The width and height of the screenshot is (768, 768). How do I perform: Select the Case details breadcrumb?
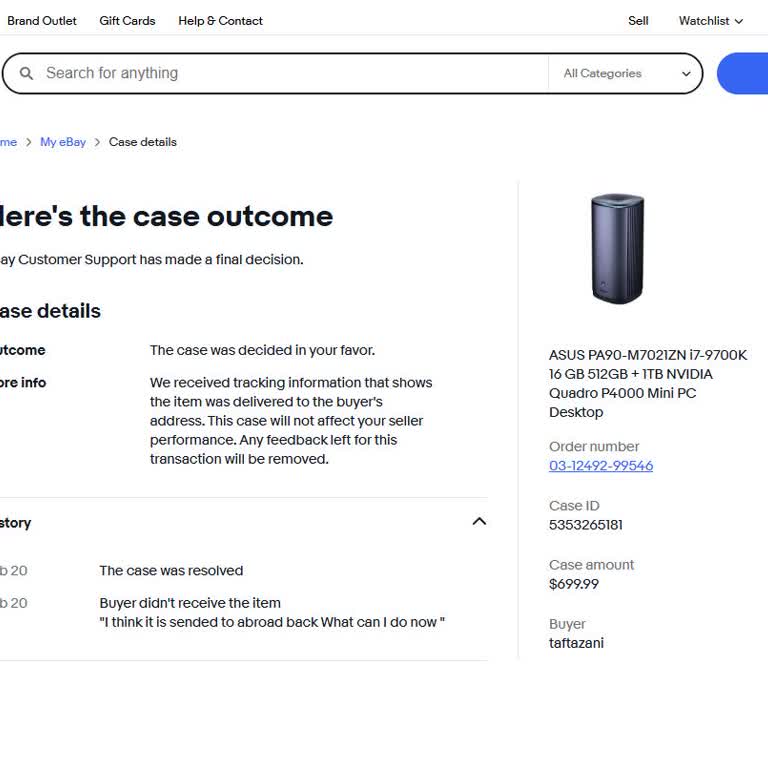click(x=142, y=142)
